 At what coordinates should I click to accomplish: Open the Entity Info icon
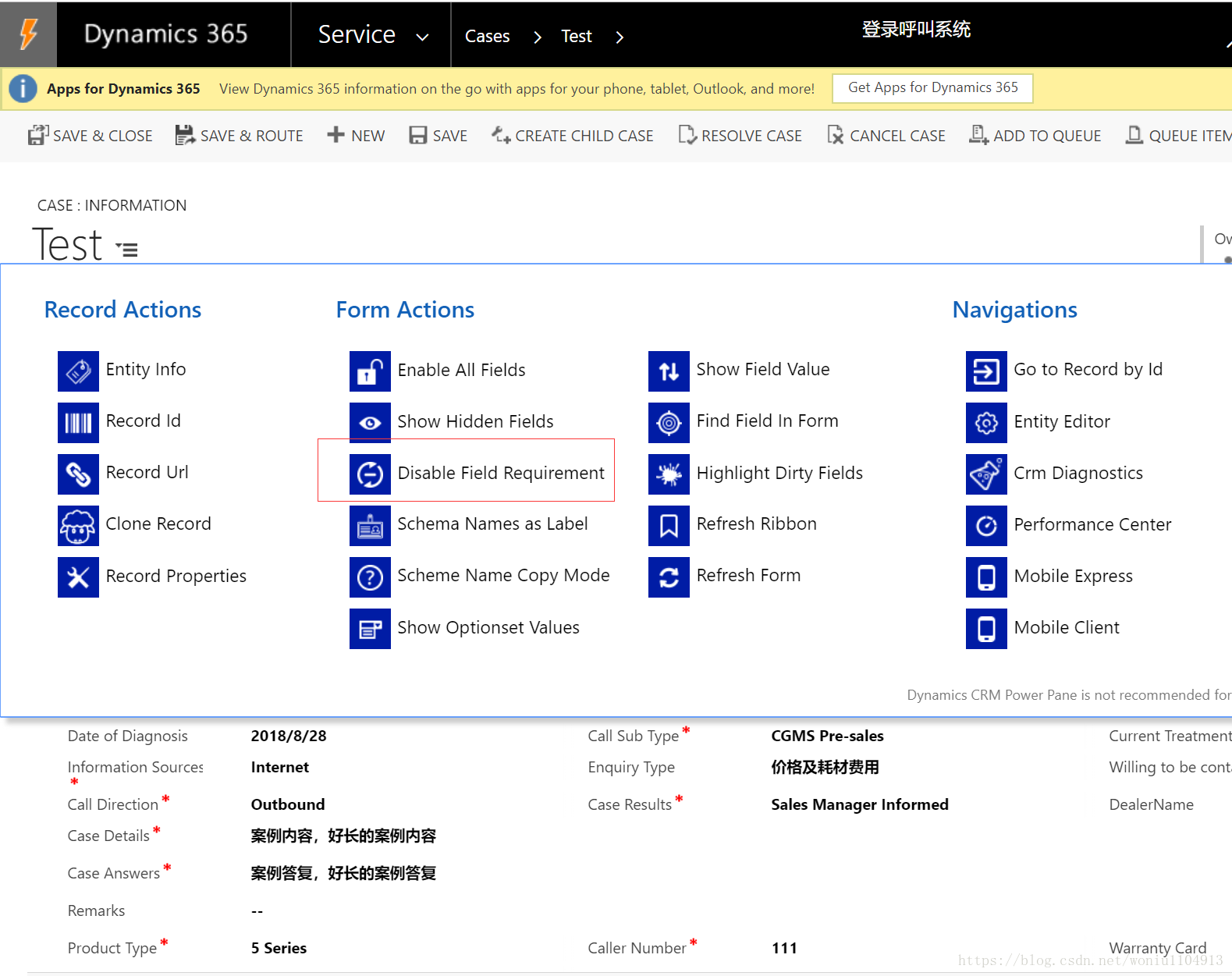[x=78, y=371]
